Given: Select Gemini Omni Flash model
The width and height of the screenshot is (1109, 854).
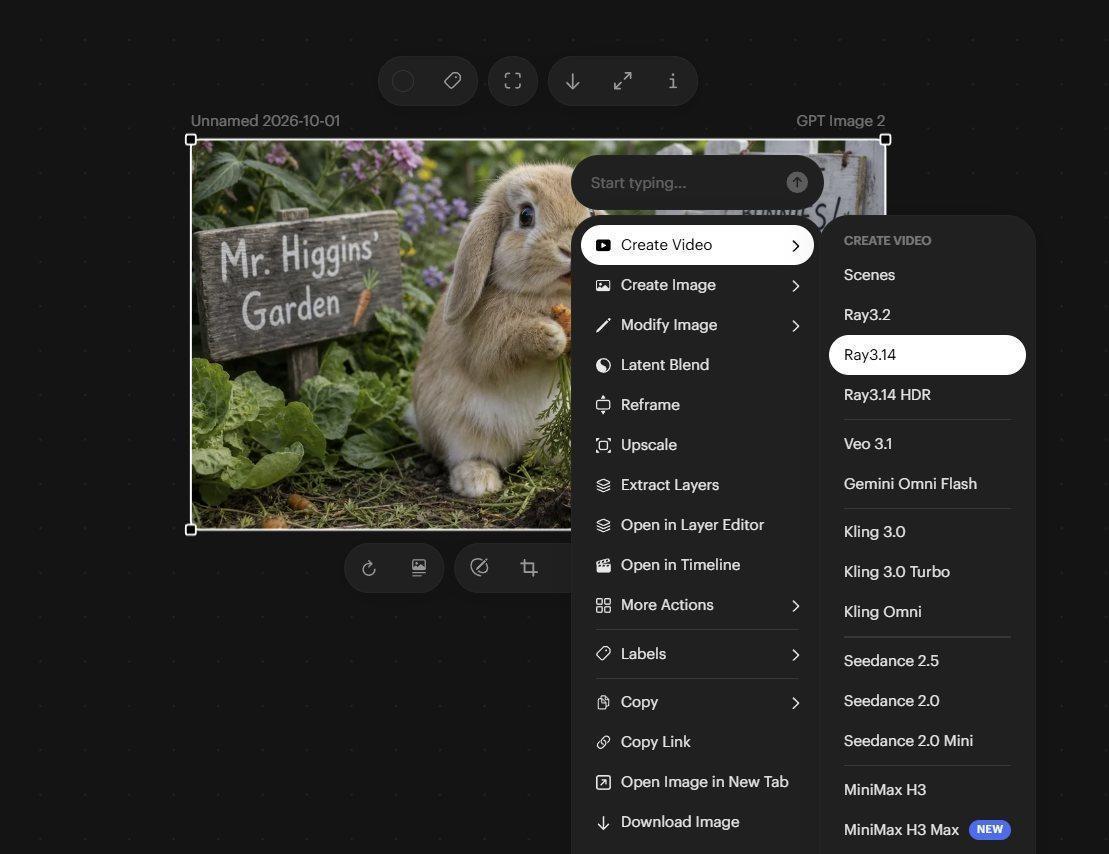Looking at the screenshot, I should 927,484.
